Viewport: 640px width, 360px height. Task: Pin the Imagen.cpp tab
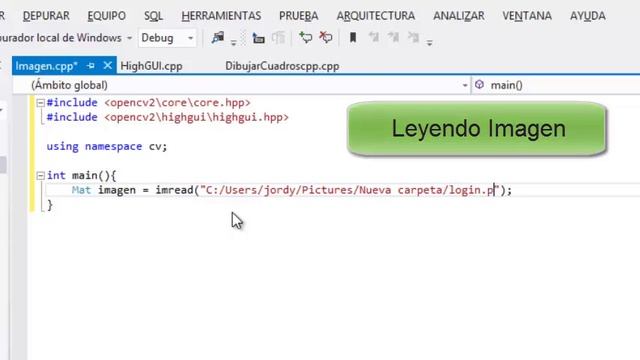[91, 66]
